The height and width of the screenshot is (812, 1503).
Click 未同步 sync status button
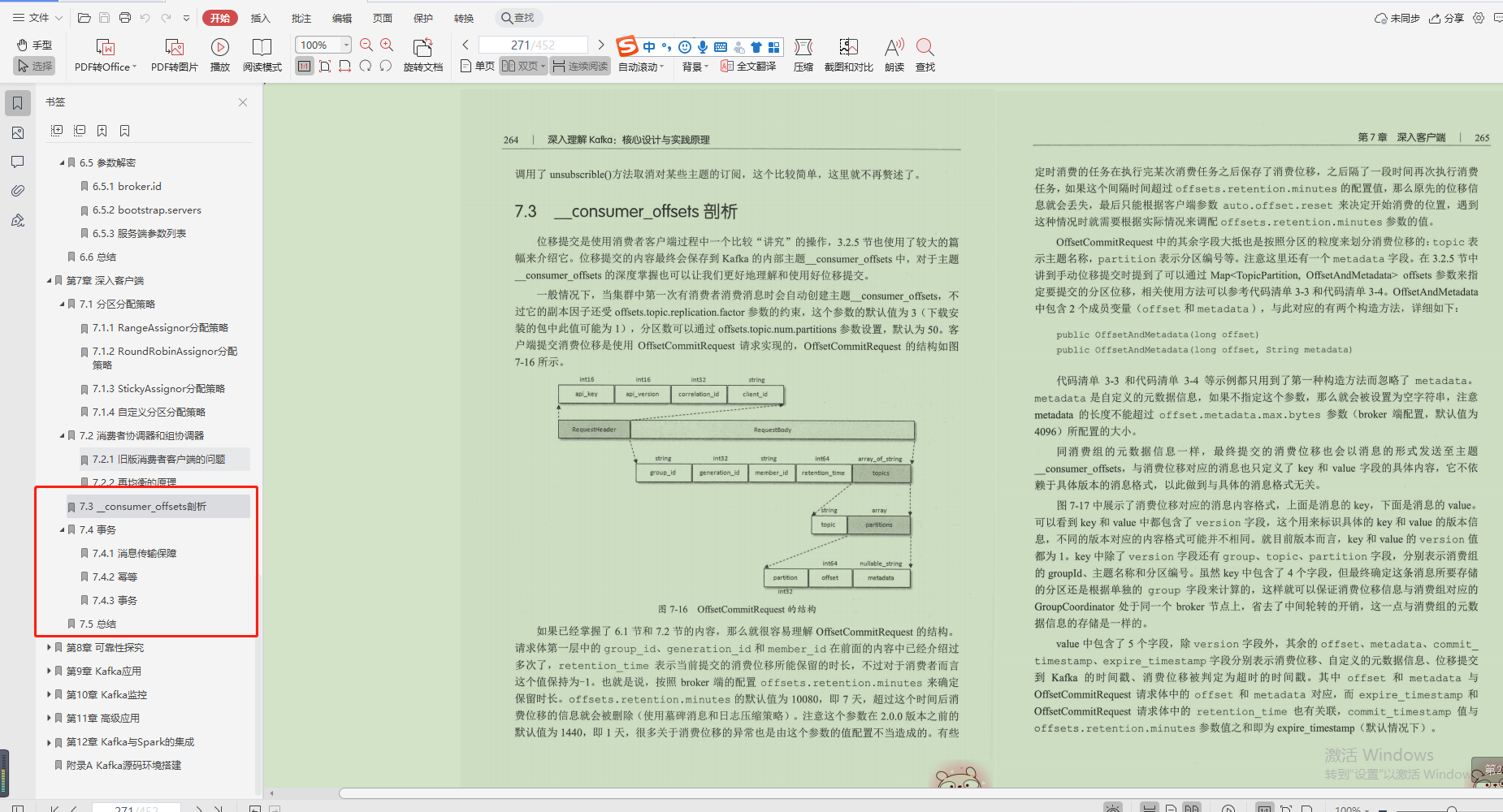point(1397,18)
